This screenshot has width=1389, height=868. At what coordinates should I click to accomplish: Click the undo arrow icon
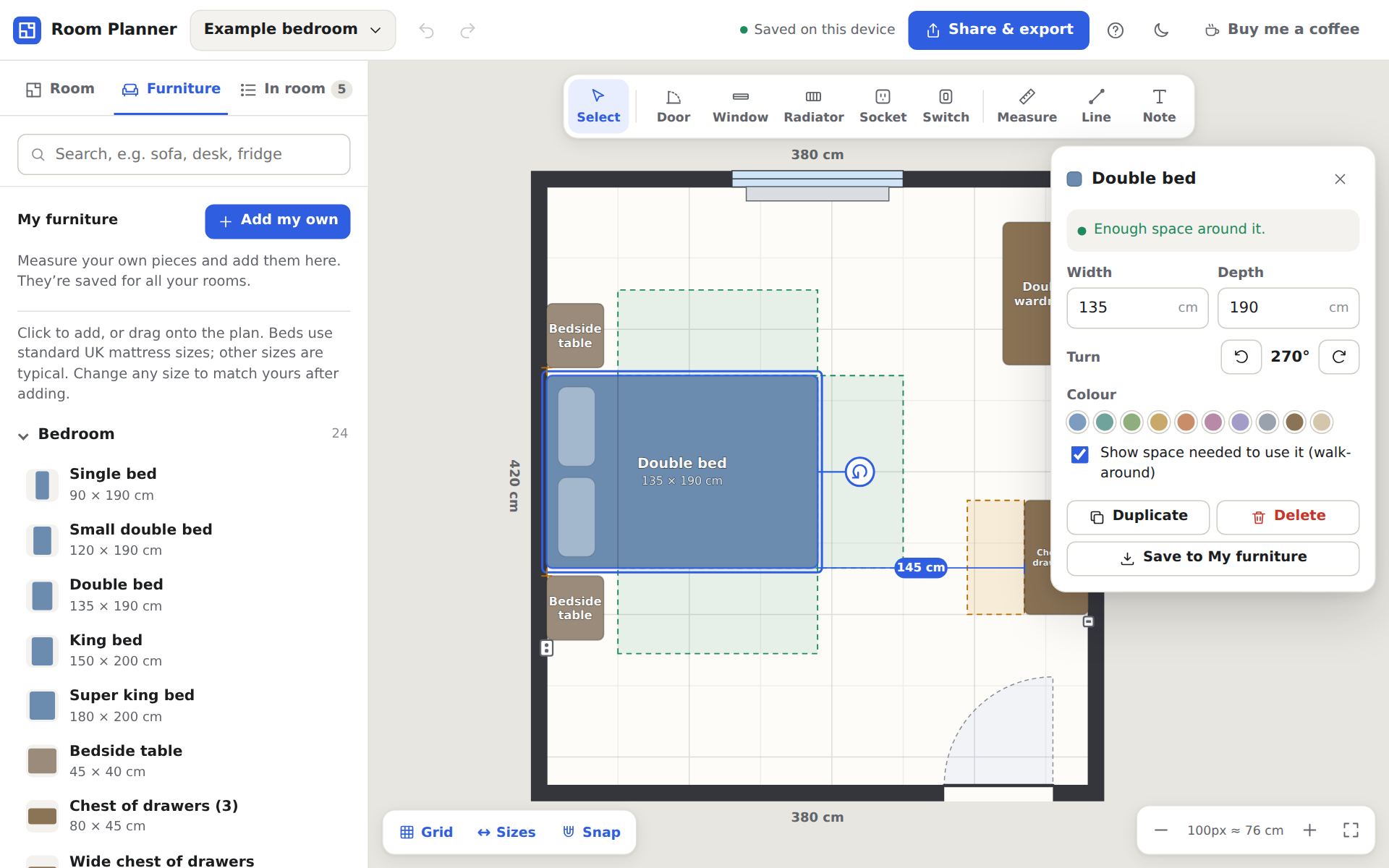pos(426,30)
